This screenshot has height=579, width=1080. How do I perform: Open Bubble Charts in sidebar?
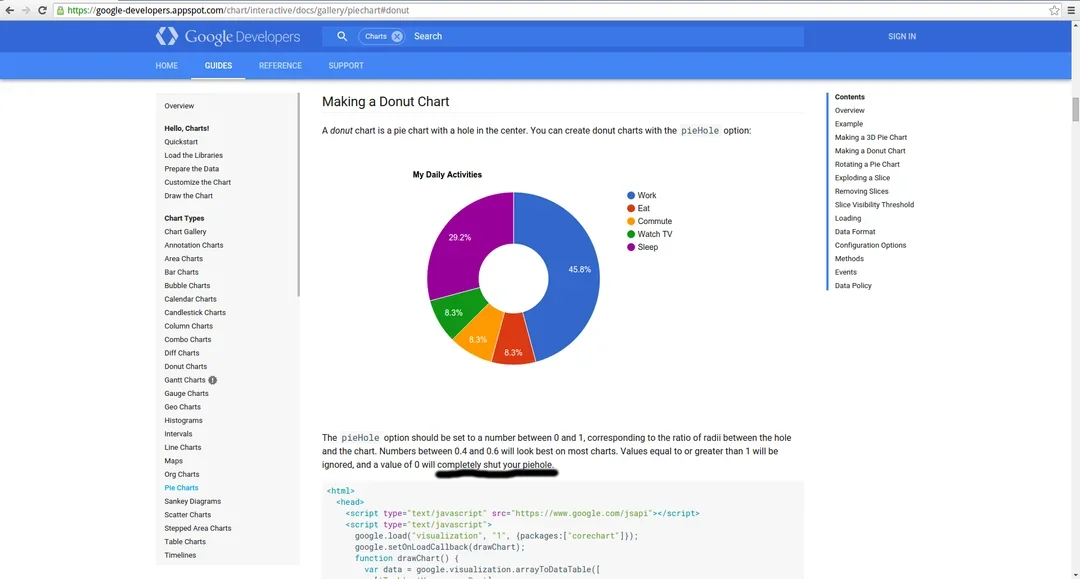click(187, 286)
